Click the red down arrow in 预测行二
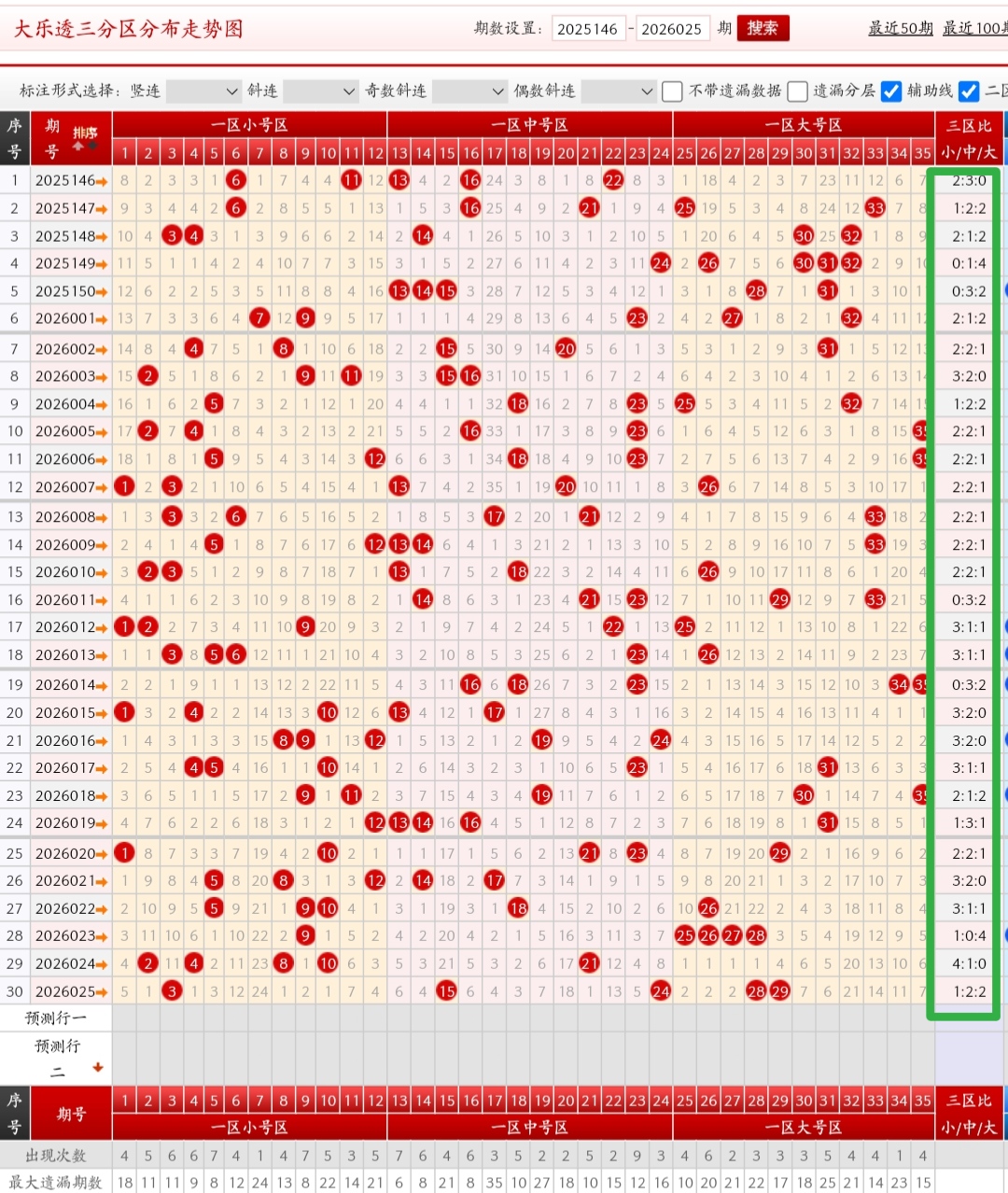This screenshot has width=1008, height=1193. (x=97, y=1068)
